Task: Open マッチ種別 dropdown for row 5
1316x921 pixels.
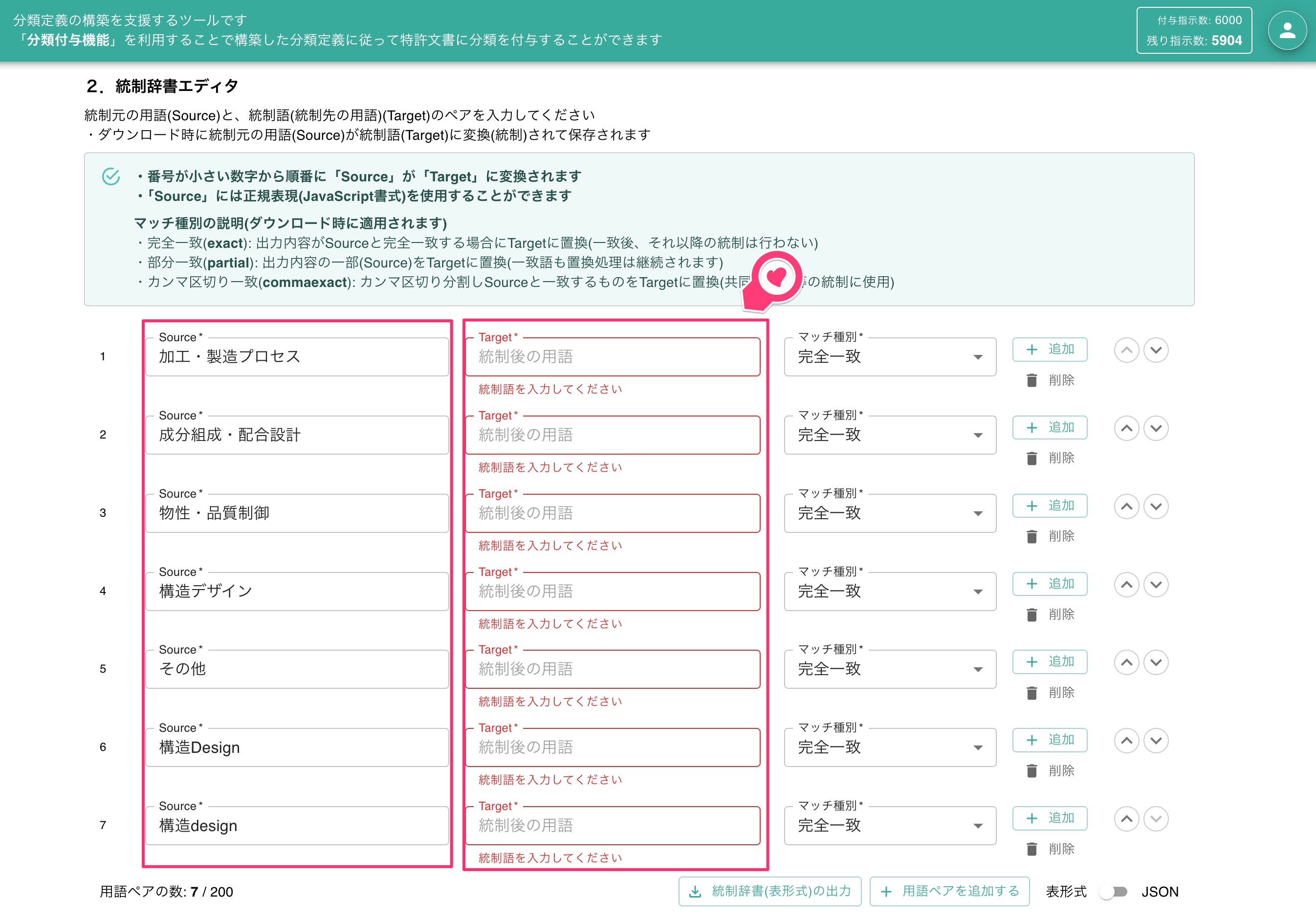Action: (890, 669)
